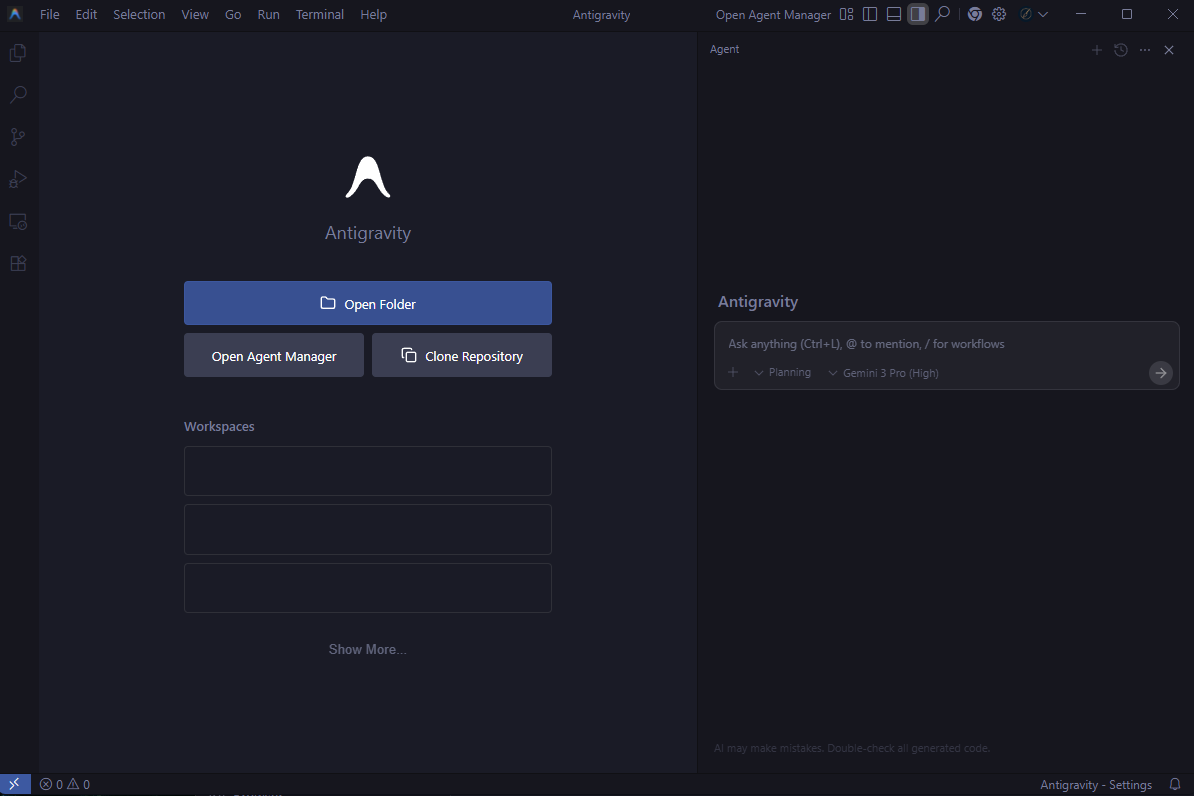Open the Help menu

(373, 14)
